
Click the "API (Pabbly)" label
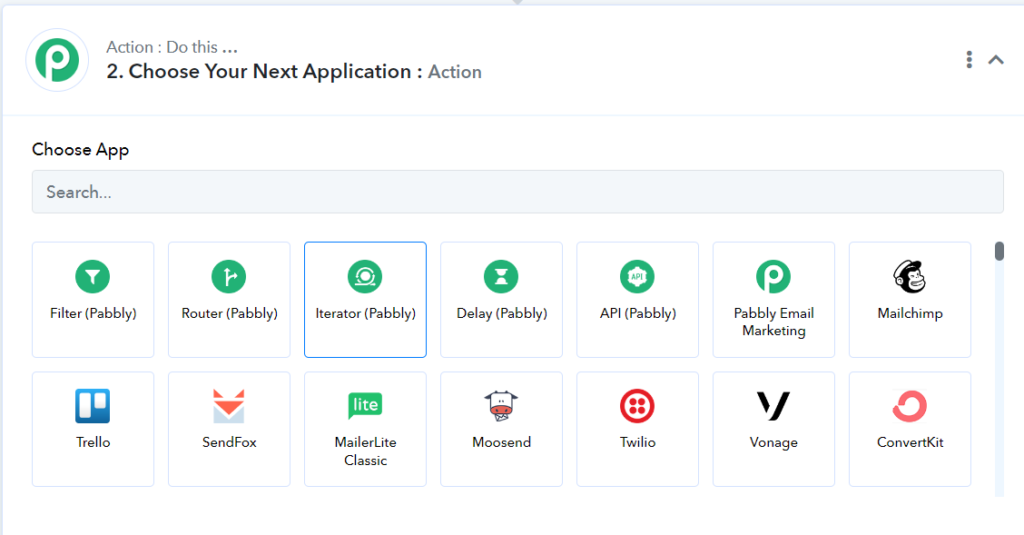click(x=637, y=314)
